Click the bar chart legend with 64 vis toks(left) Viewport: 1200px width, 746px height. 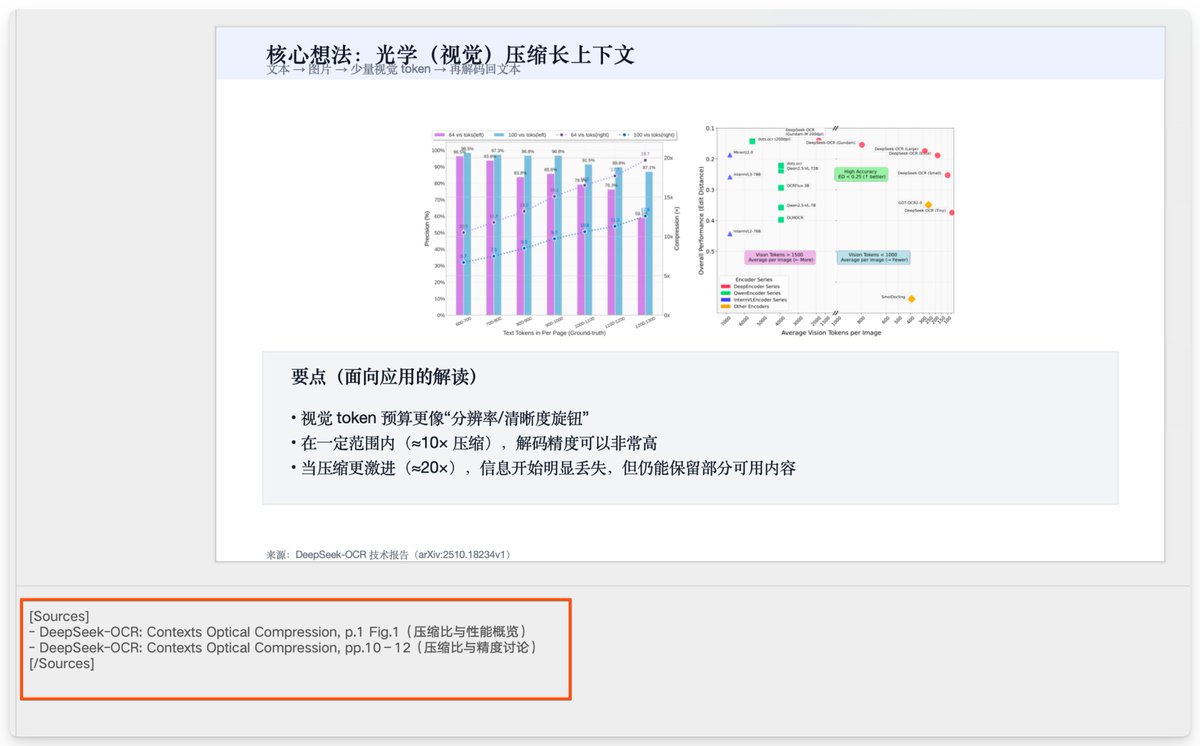coord(555,134)
